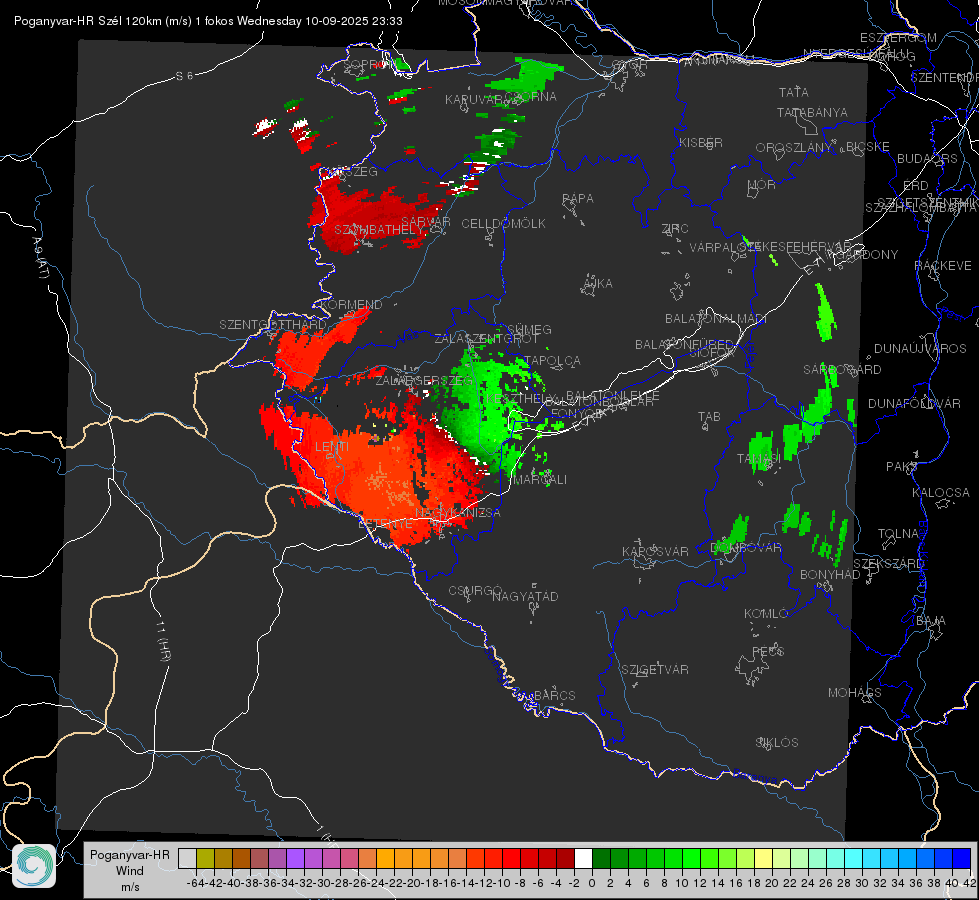Viewport: 979px width, 900px height.
Task: Click the BAJA city label
Action: (x=931, y=621)
